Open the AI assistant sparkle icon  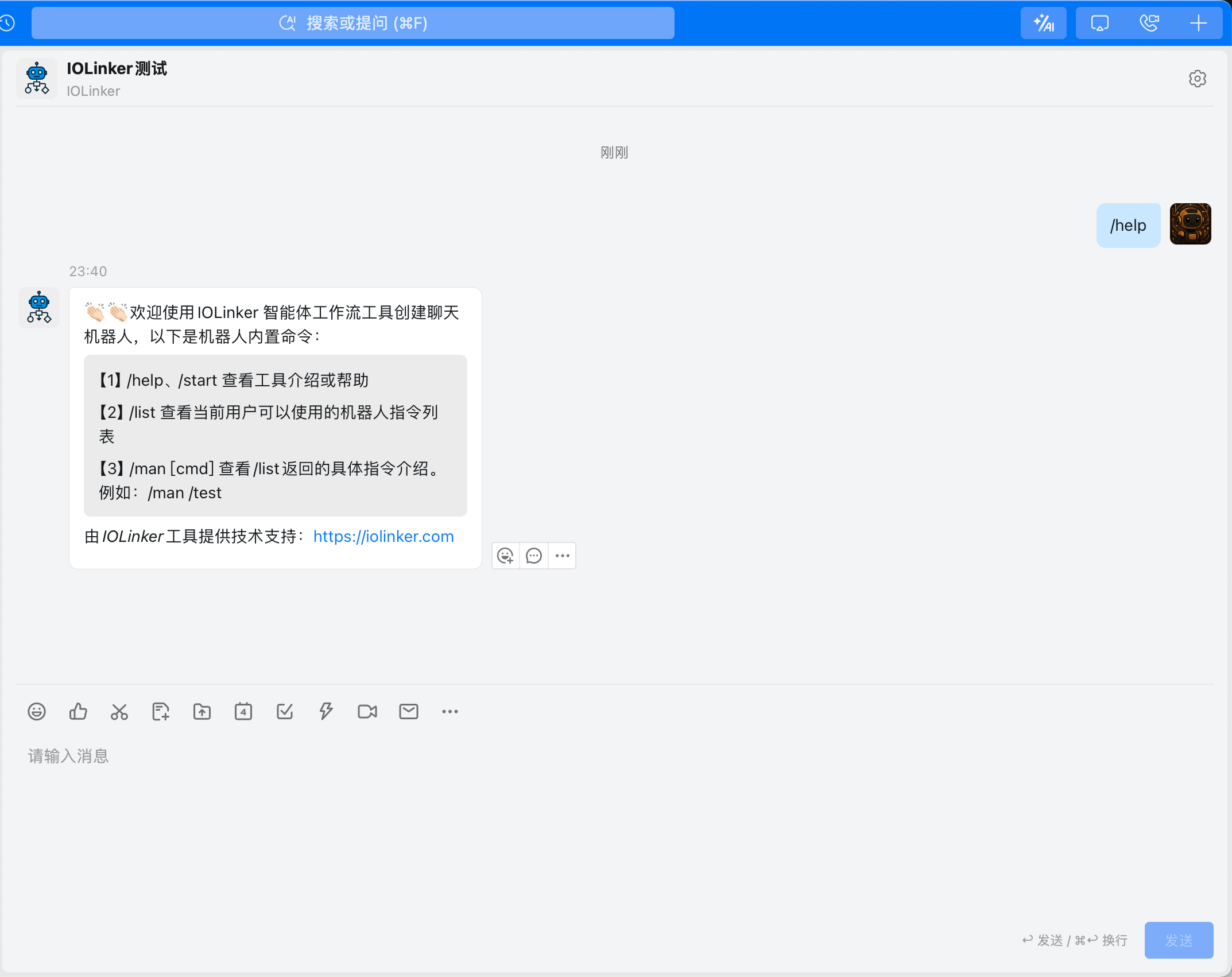1043,23
